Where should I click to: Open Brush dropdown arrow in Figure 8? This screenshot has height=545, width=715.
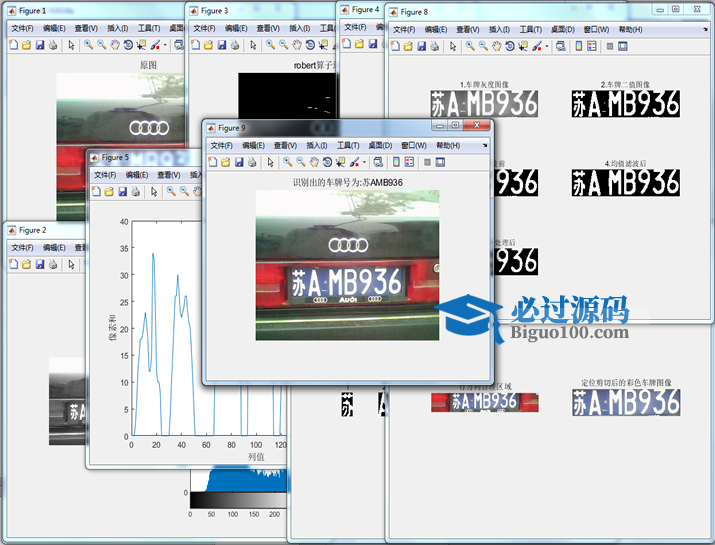pos(547,46)
